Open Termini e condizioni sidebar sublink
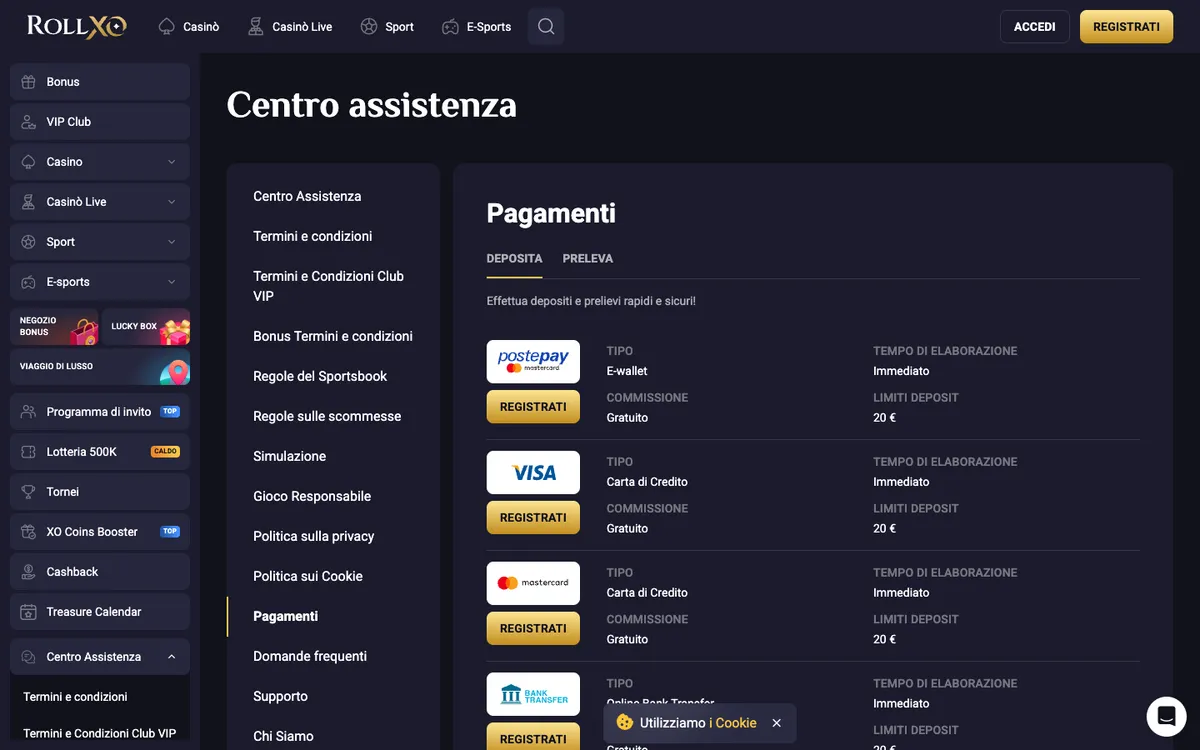 pyautogui.click(x=76, y=697)
